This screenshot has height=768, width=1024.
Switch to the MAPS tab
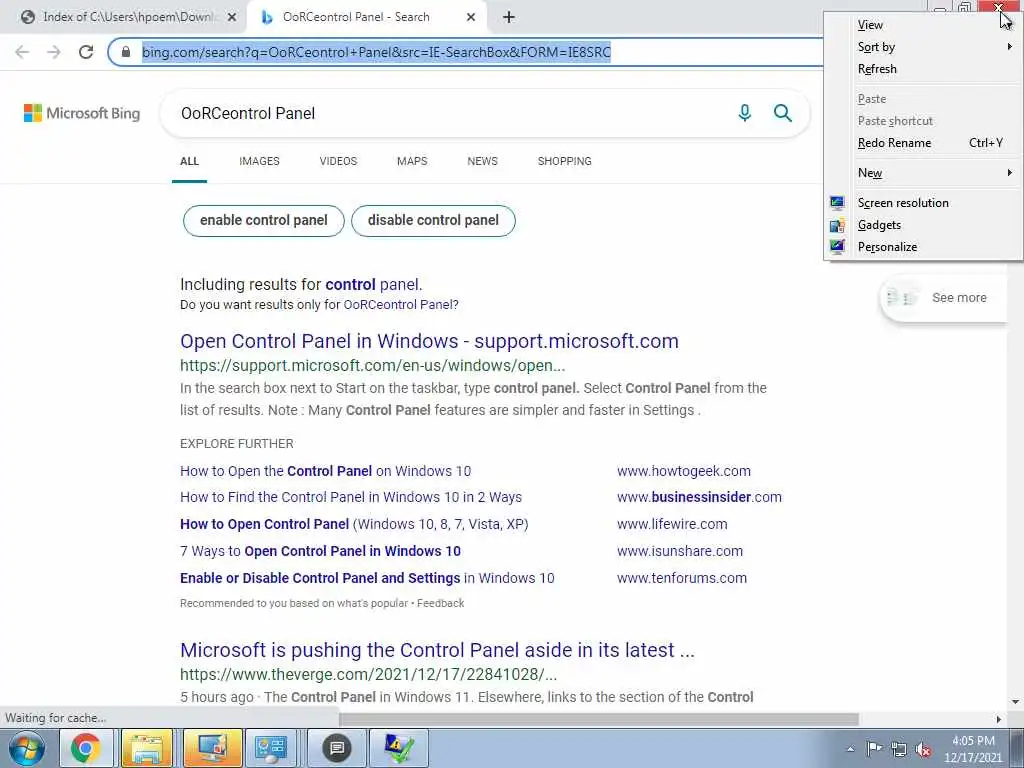pos(412,161)
